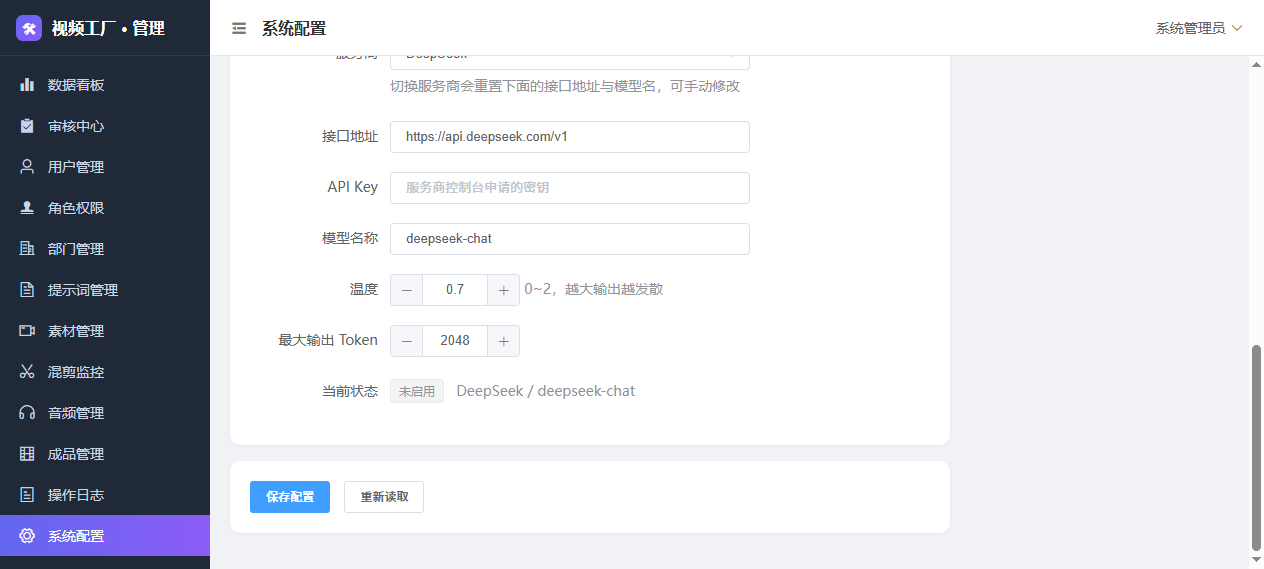Click the 提示词管理 document icon
Screen dimensions: 1264x569
[x=27, y=290]
